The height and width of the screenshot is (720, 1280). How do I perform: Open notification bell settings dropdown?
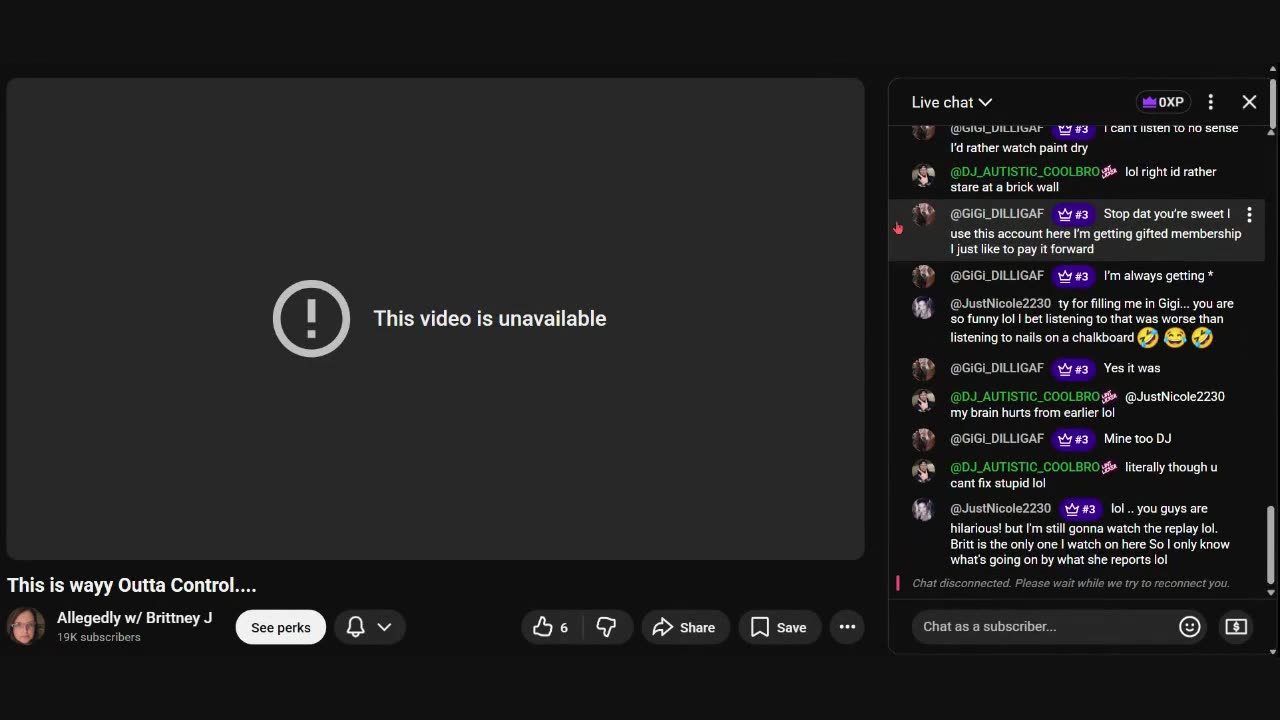click(x=369, y=627)
